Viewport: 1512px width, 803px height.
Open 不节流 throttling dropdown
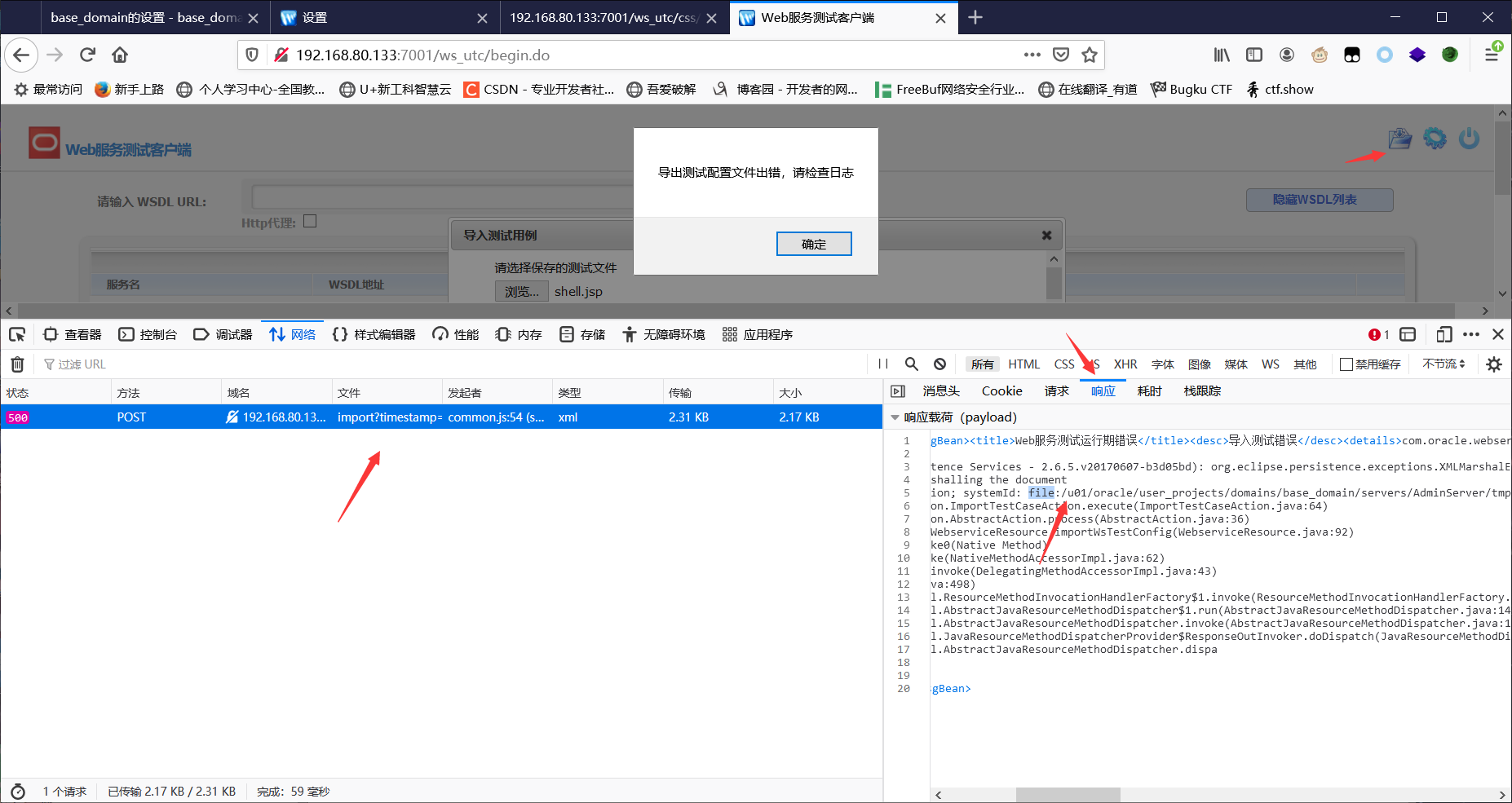click(x=1443, y=364)
